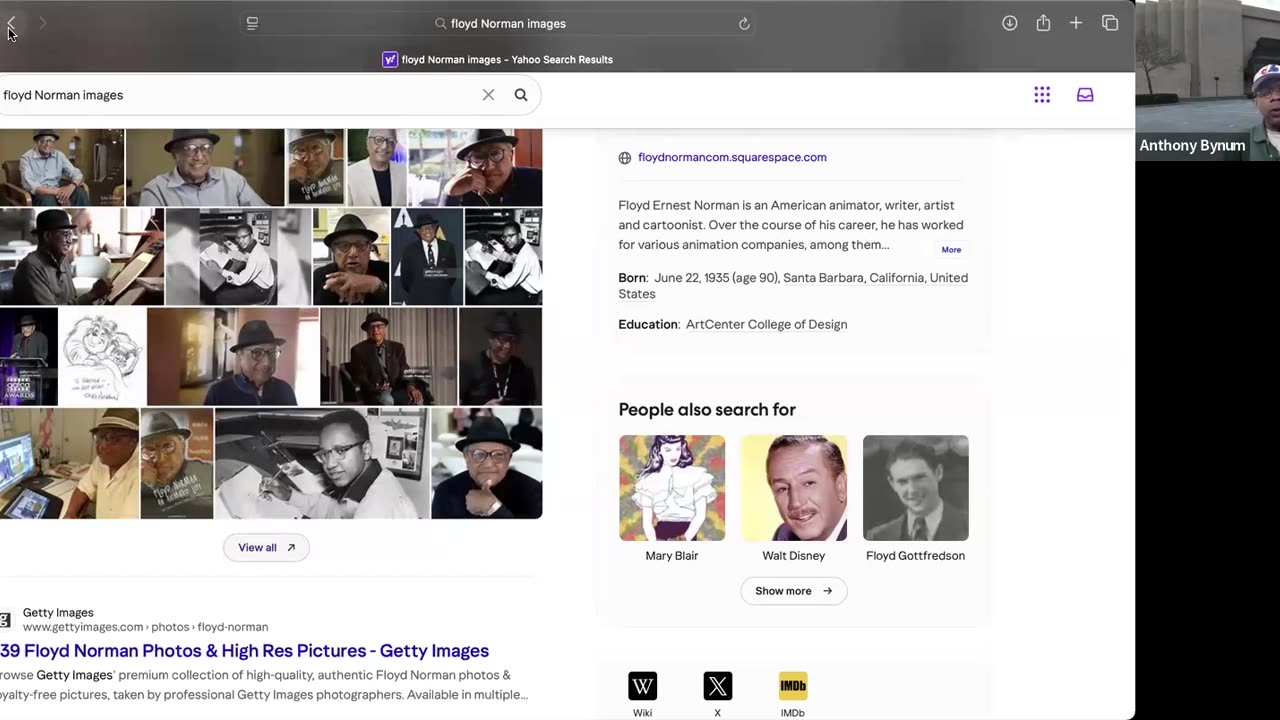Open the Yahoo apps grid icon

pos(1042,95)
